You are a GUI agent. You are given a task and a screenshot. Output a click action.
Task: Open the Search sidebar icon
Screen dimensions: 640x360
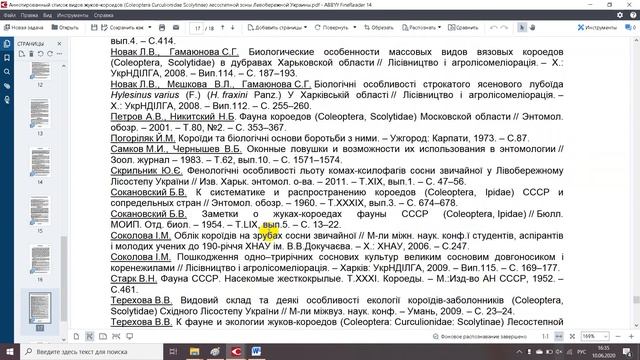coord(7,72)
